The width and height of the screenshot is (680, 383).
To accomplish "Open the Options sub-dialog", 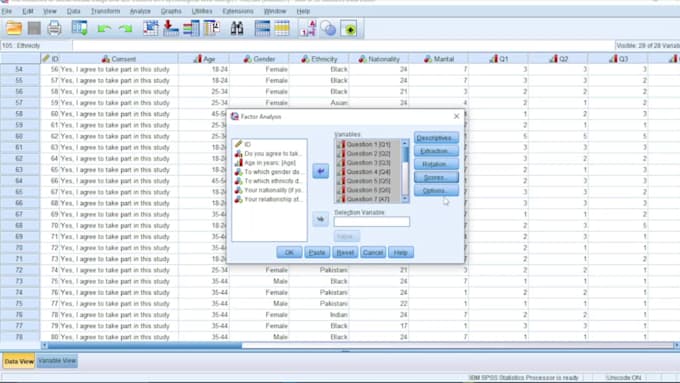I will point(436,190).
